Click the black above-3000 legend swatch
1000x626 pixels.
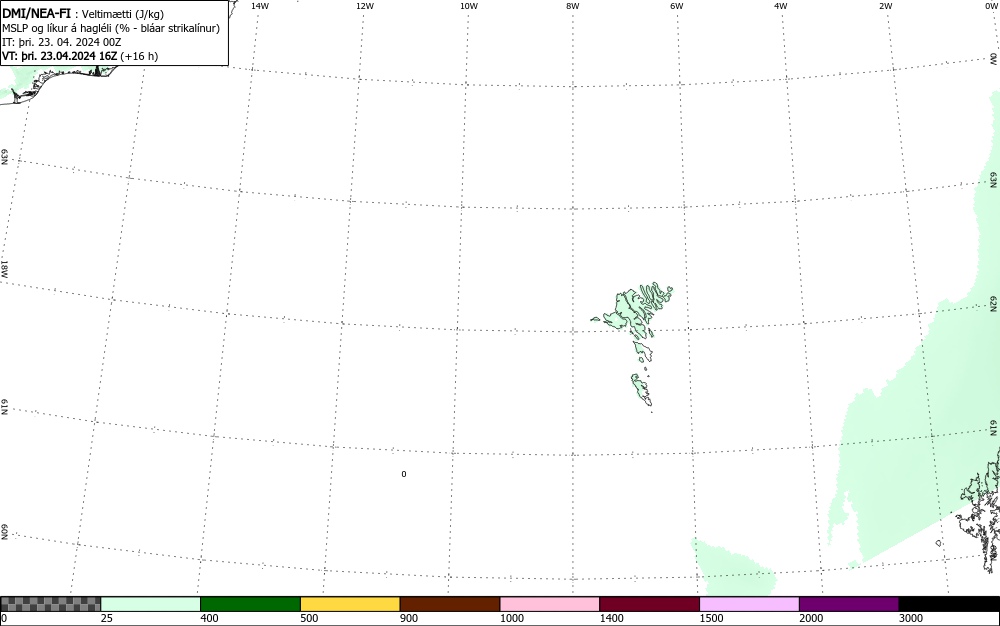coord(949,604)
